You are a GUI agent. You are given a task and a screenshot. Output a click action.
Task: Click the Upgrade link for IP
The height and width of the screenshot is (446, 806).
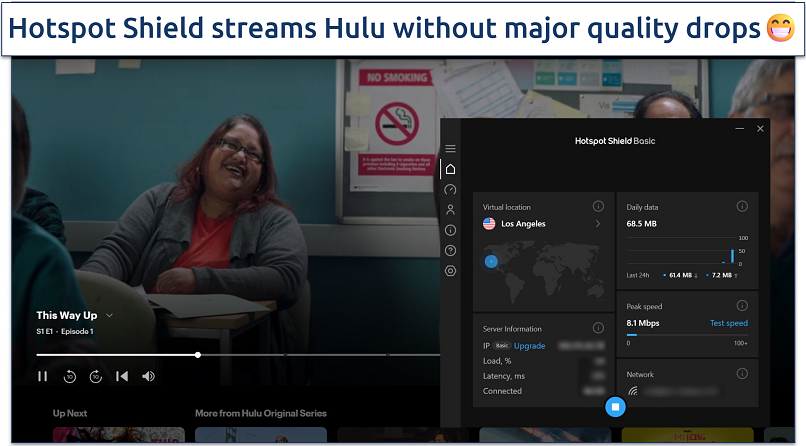tap(529, 346)
